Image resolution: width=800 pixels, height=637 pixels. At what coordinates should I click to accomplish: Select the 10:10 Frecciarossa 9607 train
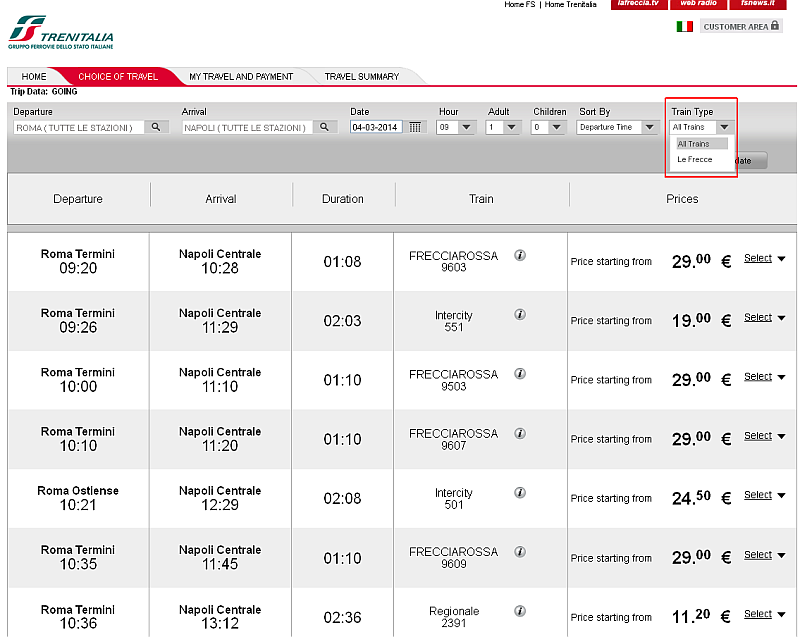764,436
